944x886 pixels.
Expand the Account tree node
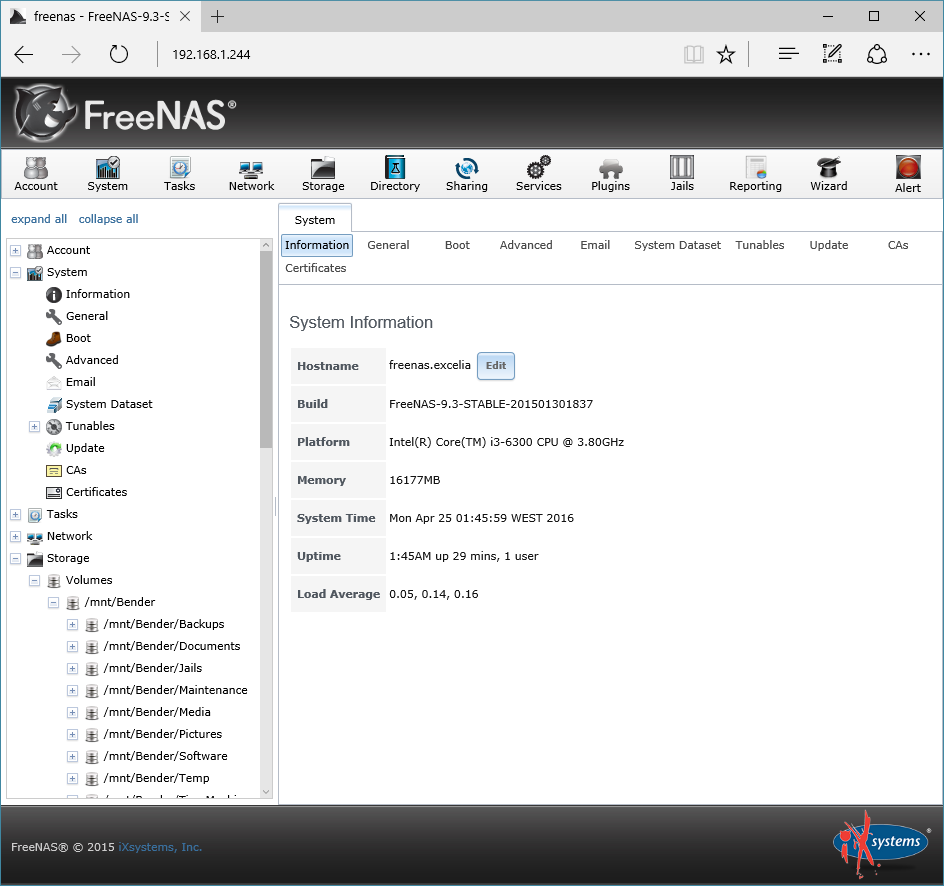click(x=16, y=250)
